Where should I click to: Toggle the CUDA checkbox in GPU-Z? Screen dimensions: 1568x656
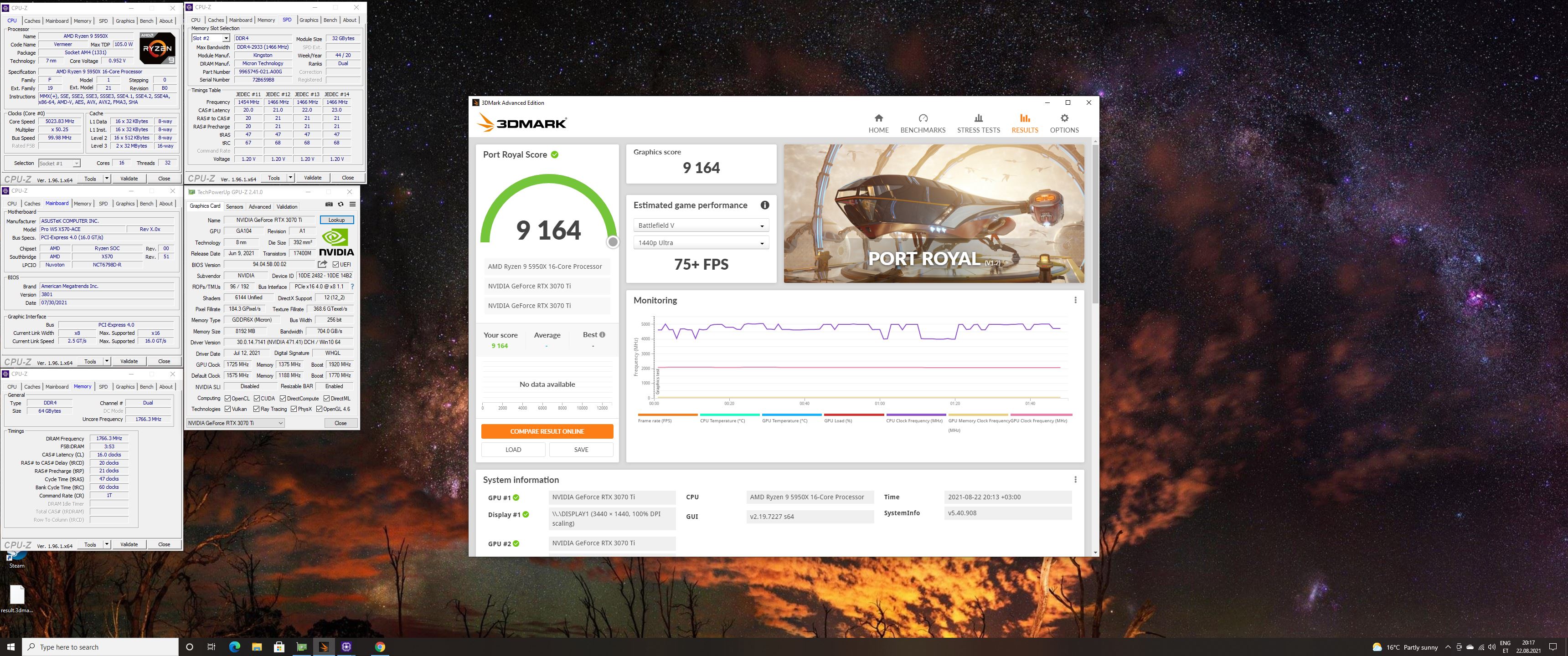pos(257,399)
